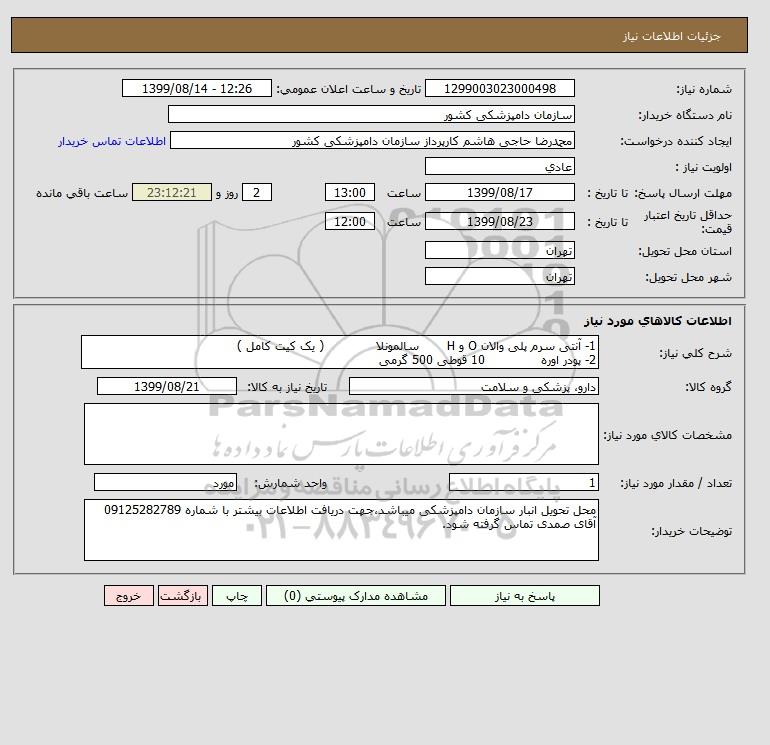
Task: Click label 'تاریخ نیاز به کالا:'
Action: (287, 387)
